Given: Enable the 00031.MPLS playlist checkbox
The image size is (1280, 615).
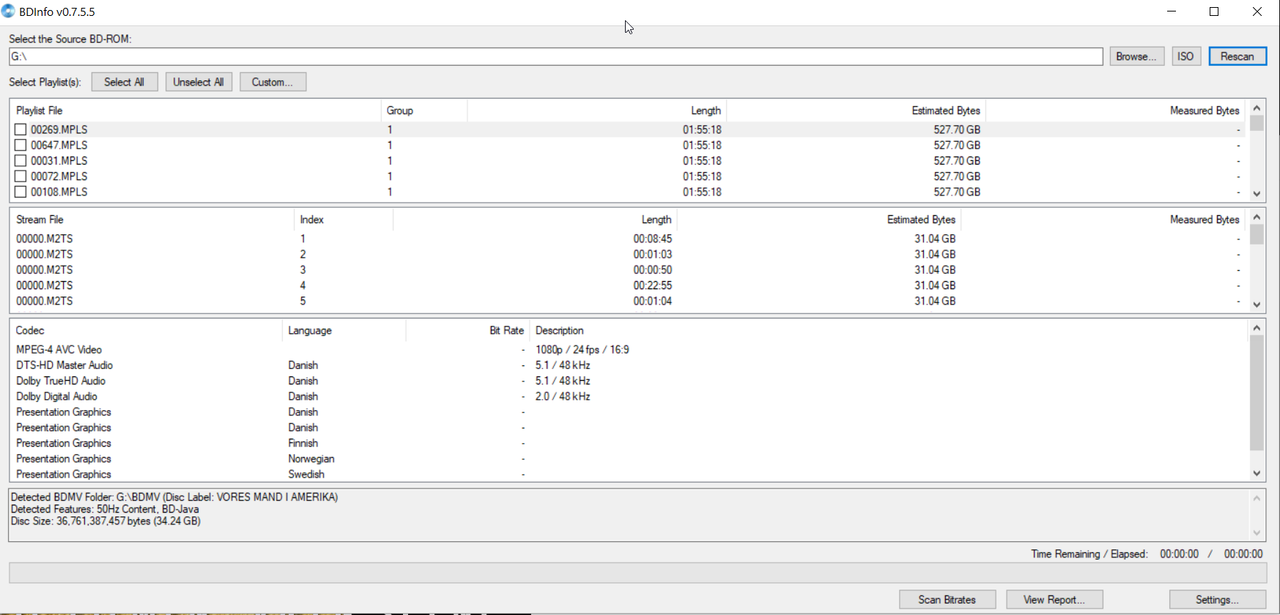Looking at the screenshot, I should [x=20, y=161].
